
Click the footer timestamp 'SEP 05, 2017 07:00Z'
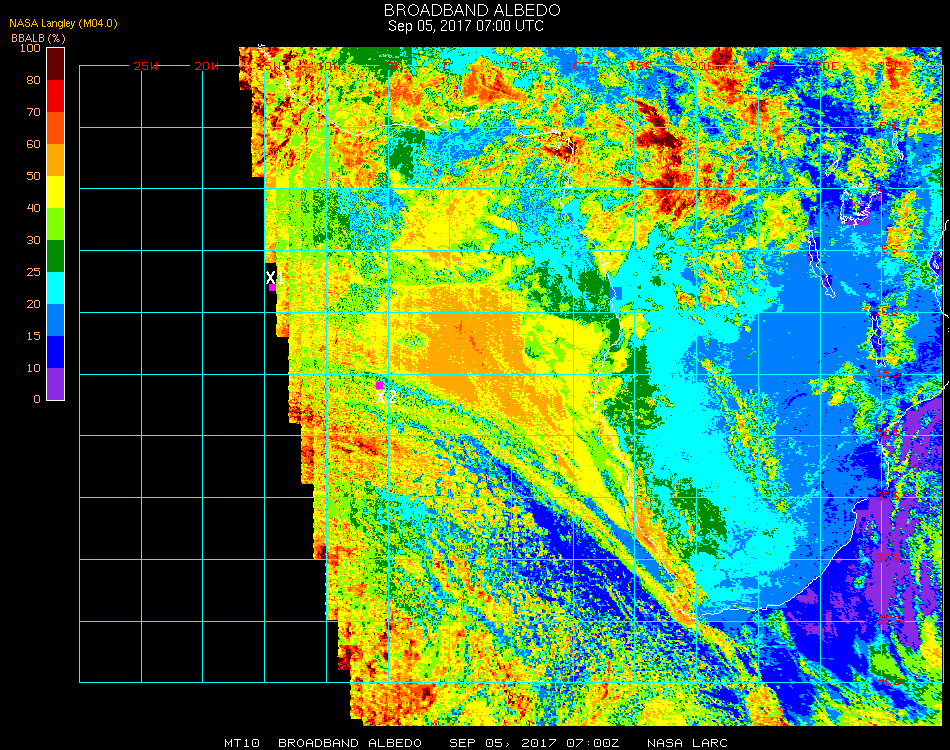click(534, 743)
